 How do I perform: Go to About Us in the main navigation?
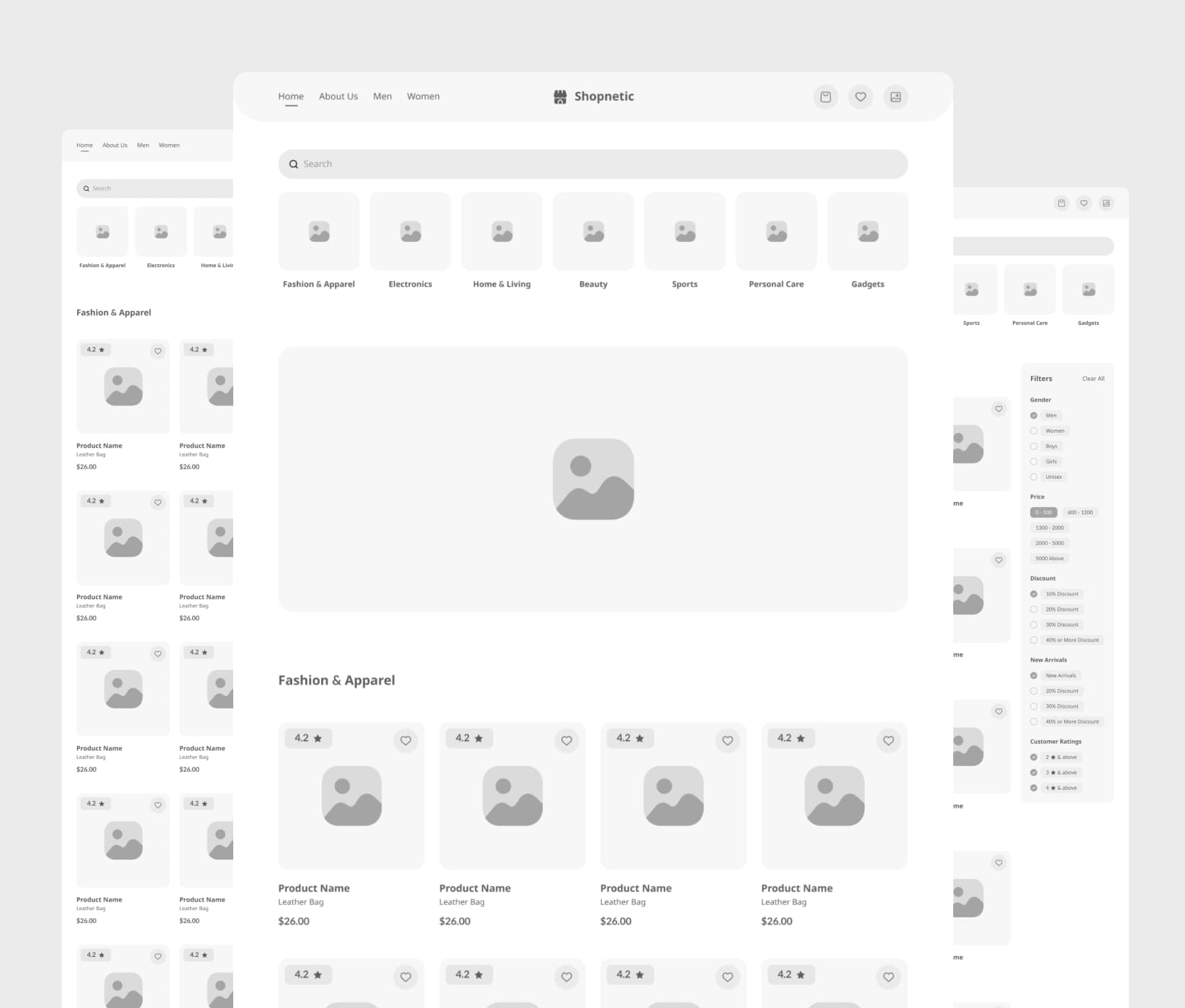[338, 96]
